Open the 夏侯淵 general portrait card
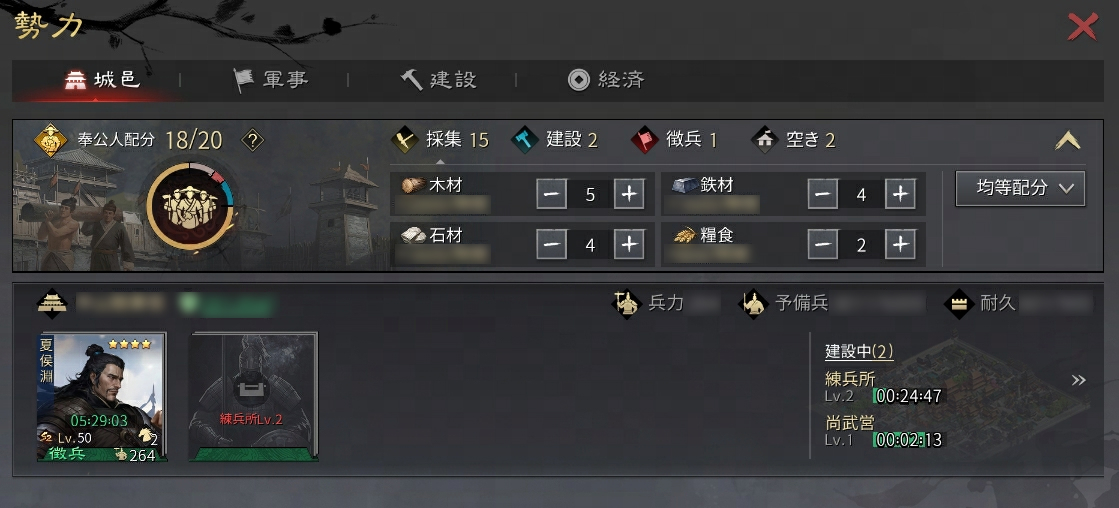 pos(102,397)
